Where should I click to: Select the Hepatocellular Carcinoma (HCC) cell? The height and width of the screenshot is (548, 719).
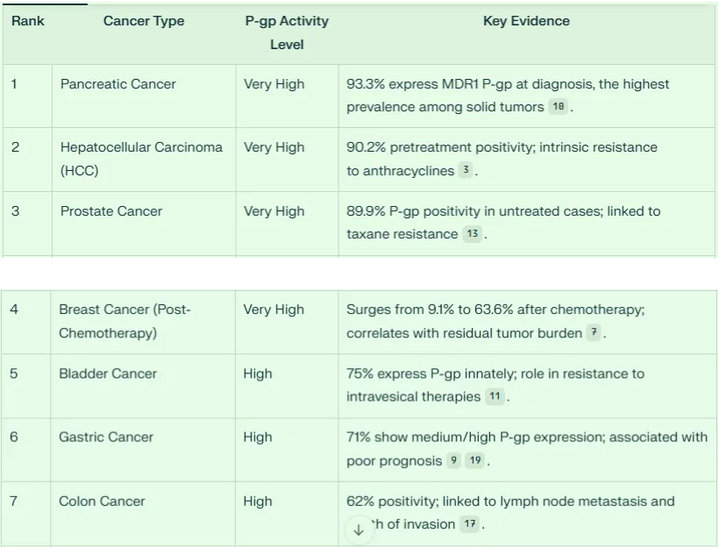[141, 159]
